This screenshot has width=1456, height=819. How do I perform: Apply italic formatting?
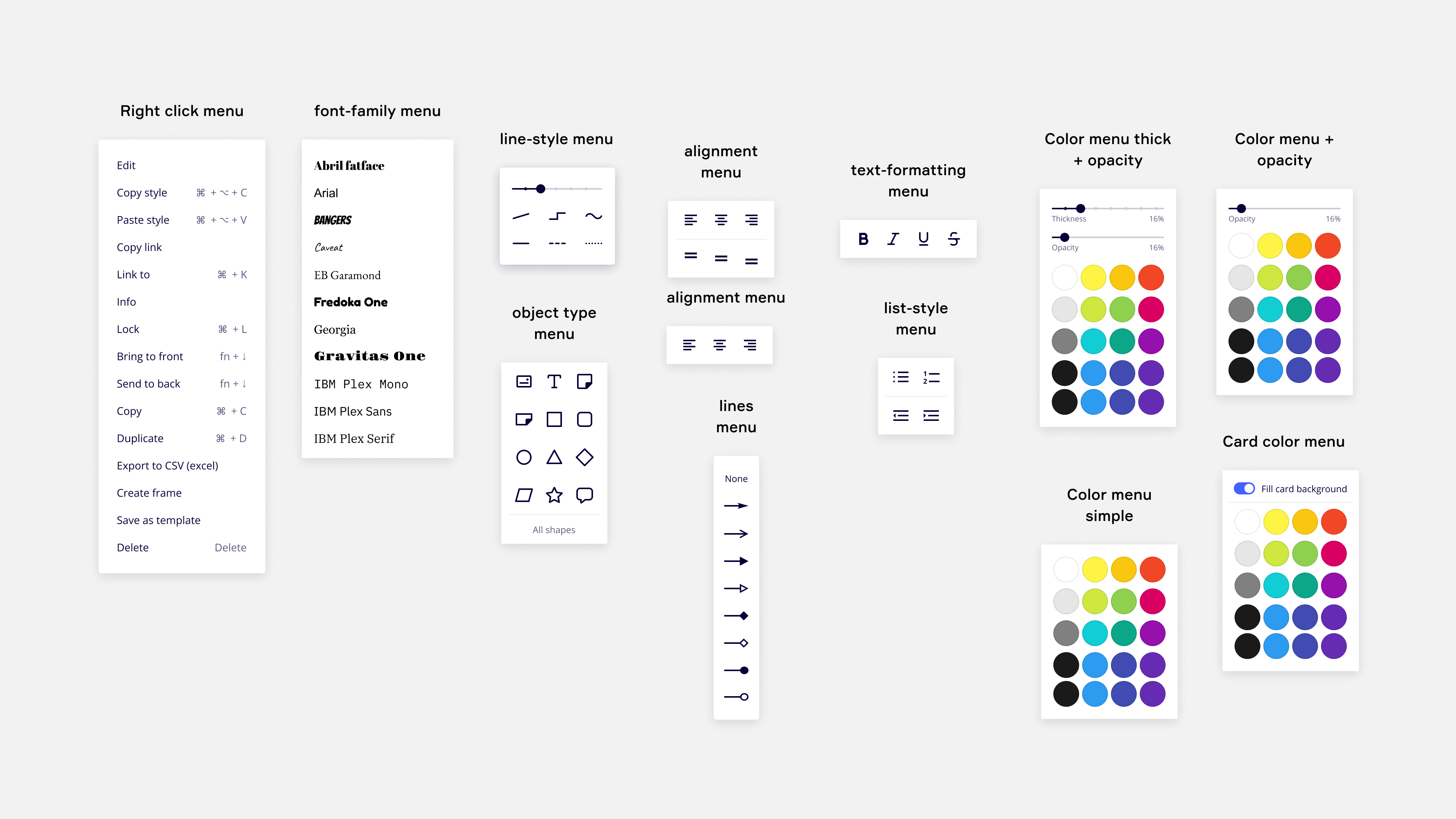coord(893,238)
